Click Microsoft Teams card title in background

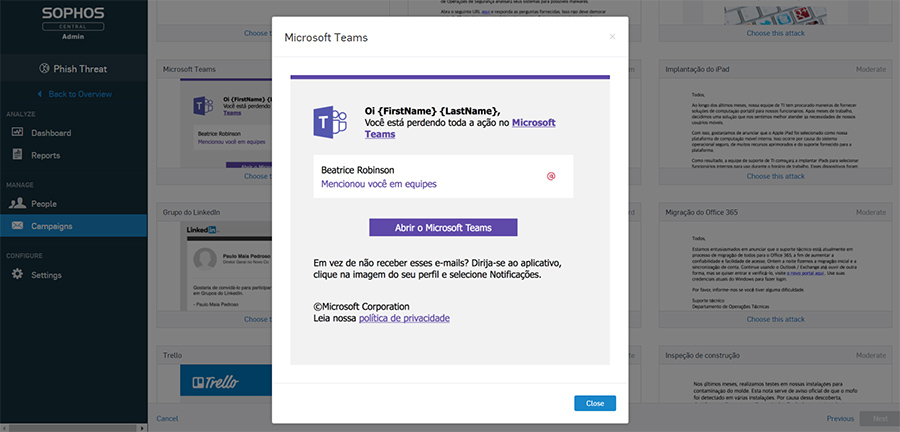pos(189,69)
